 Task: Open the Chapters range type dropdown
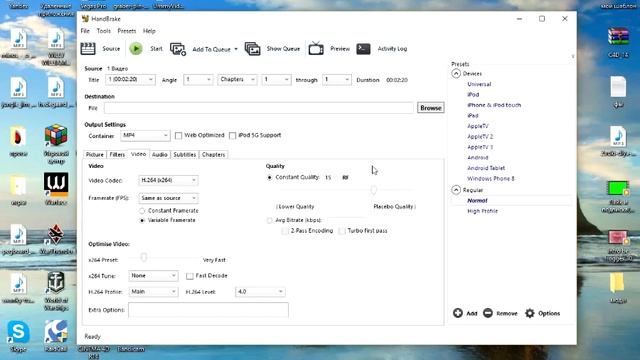point(237,80)
